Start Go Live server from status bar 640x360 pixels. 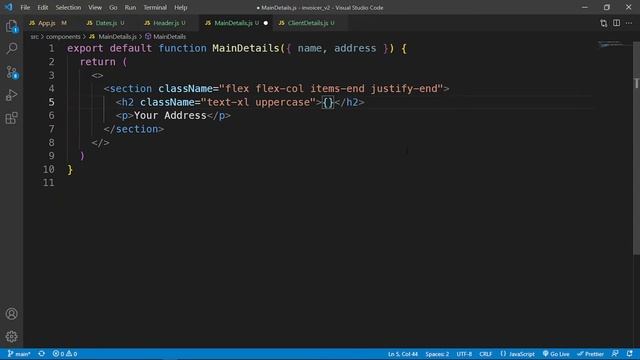(556, 354)
